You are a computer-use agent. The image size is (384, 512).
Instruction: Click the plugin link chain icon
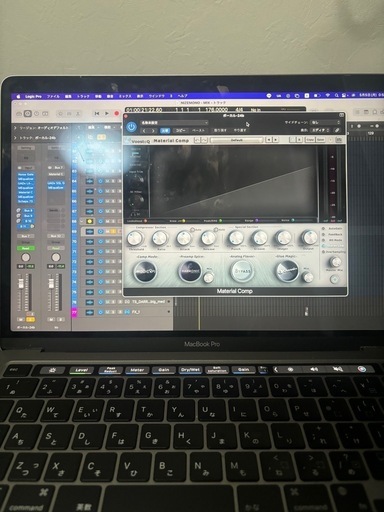coord(337,130)
